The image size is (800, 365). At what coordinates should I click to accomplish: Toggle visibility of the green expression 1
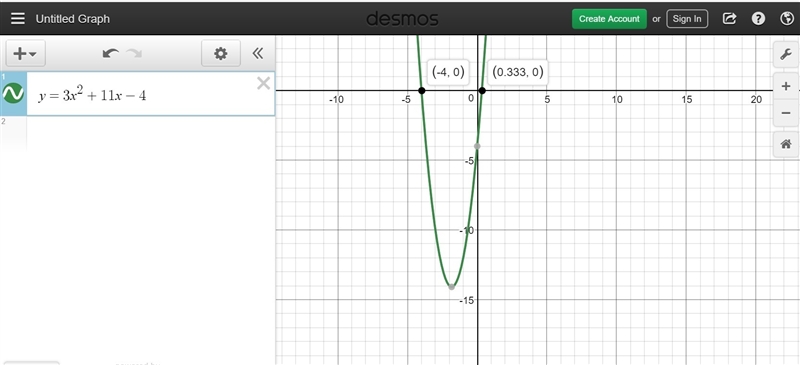[x=13, y=94]
